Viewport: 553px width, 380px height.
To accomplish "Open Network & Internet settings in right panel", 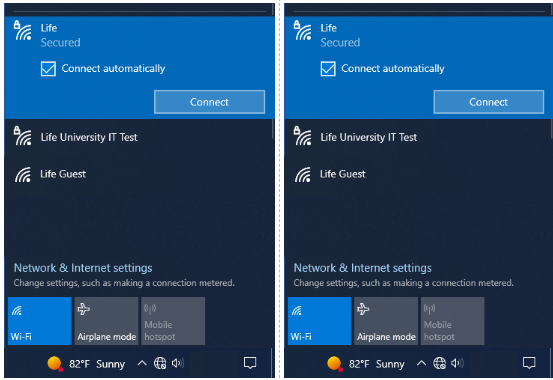I will [x=363, y=268].
